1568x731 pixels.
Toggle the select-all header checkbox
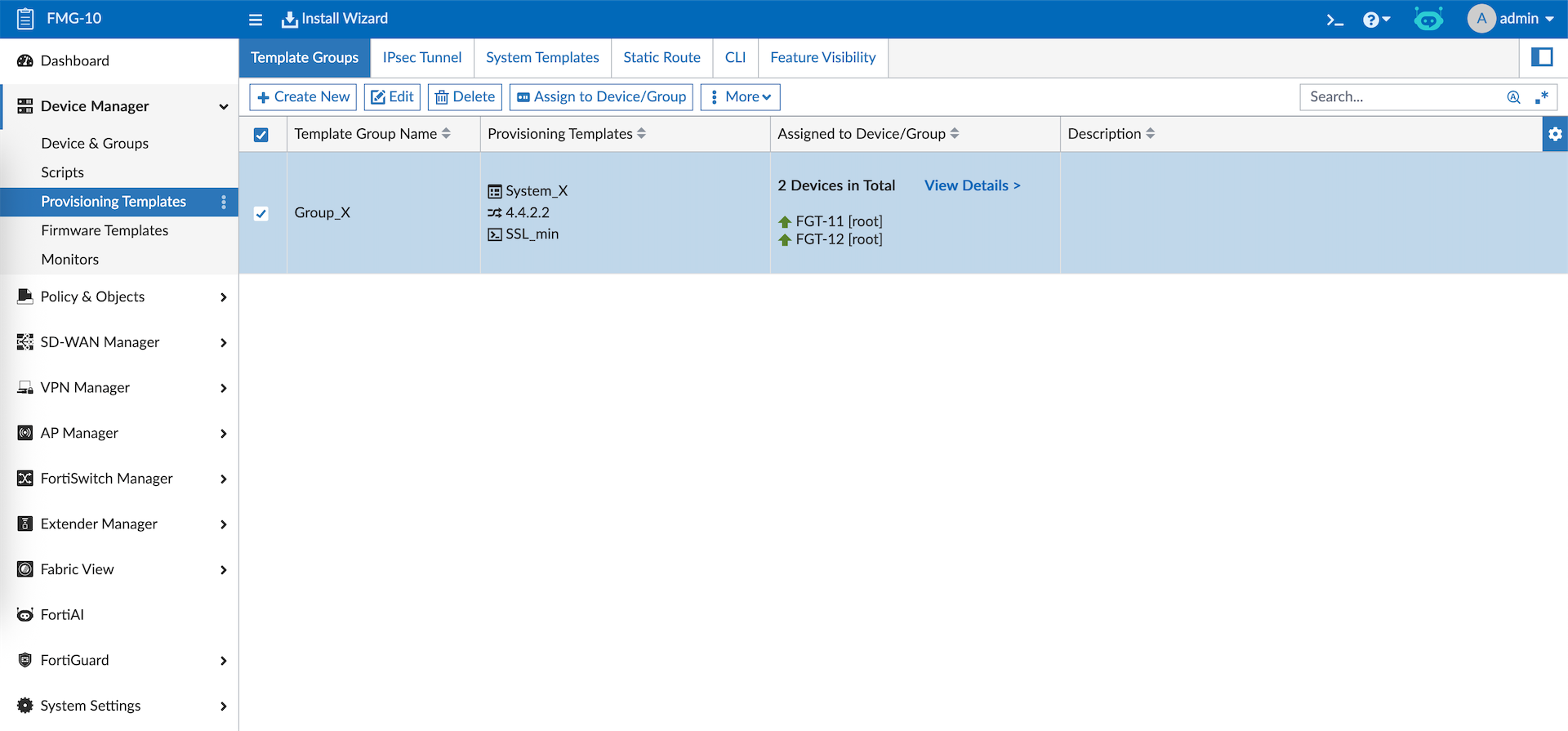point(261,135)
